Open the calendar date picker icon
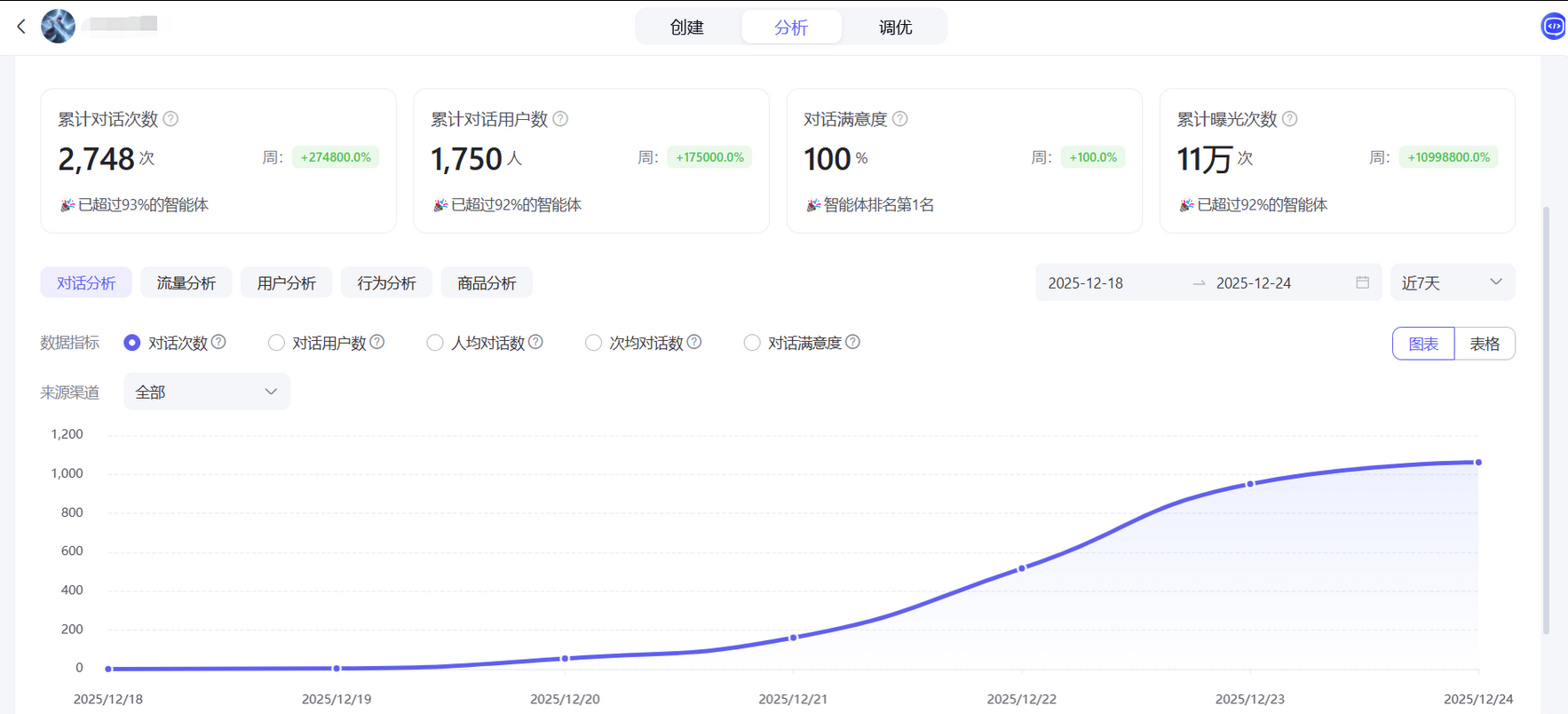Viewport: 1568px width, 714px height. tap(1363, 282)
